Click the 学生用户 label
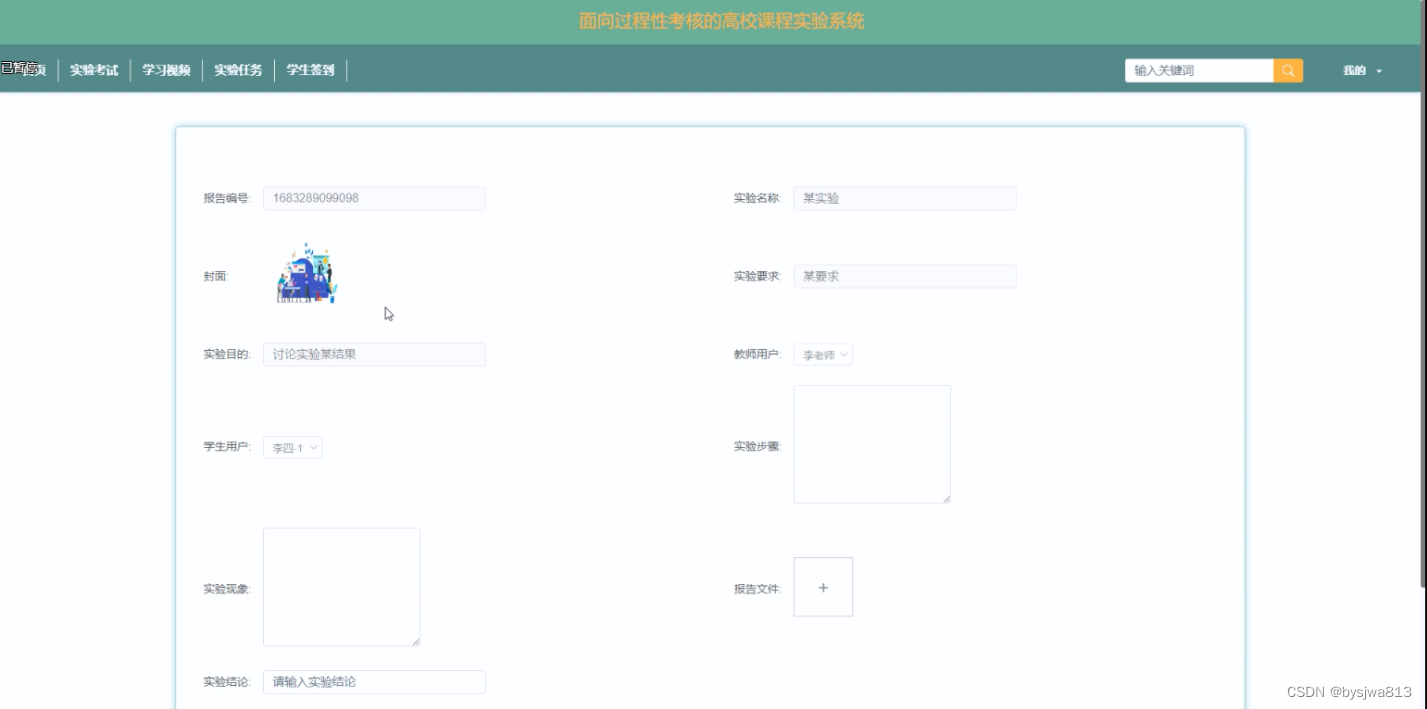Viewport: 1427px width, 709px height. (227, 446)
